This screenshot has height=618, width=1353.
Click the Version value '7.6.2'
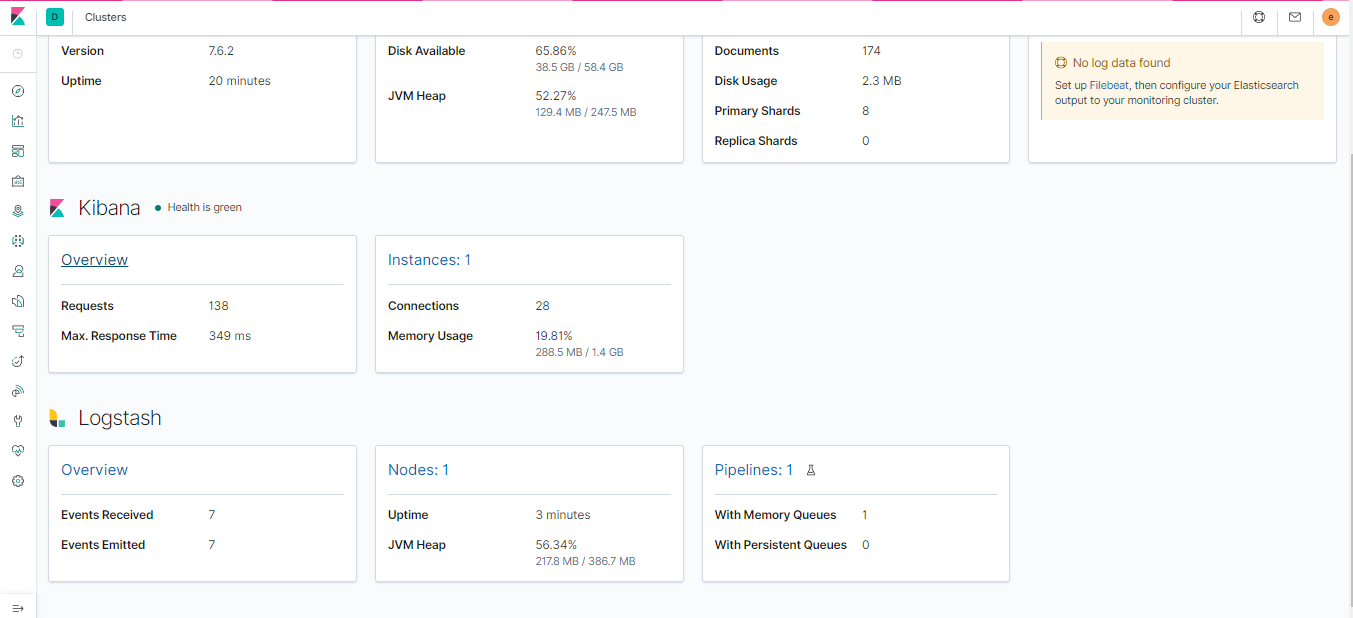click(x=221, y=51)
